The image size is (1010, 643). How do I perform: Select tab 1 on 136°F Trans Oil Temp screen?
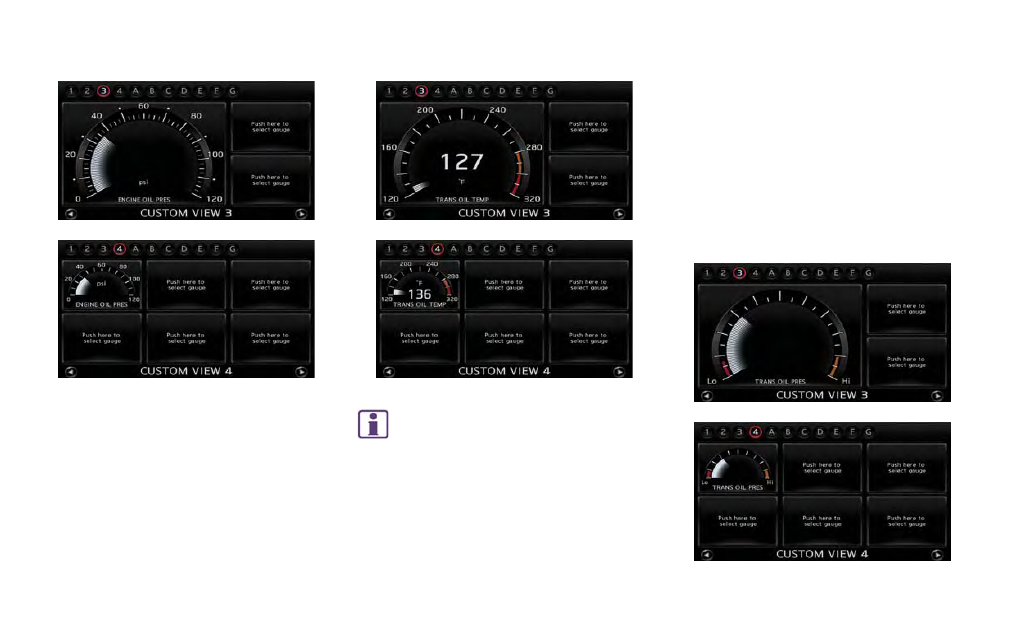pyautogui.click(x=388, y=249)
